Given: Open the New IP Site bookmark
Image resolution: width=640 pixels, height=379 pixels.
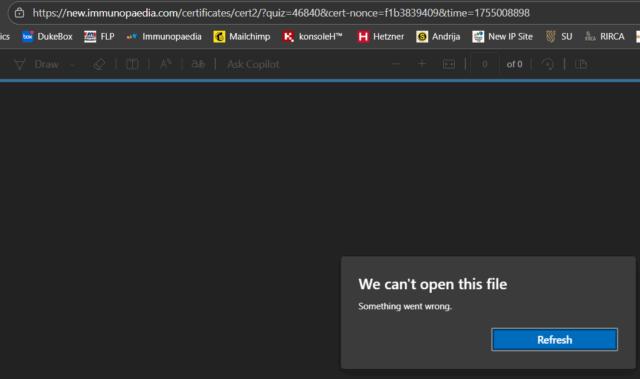Looking at the screenshot, I should [502, 37].
